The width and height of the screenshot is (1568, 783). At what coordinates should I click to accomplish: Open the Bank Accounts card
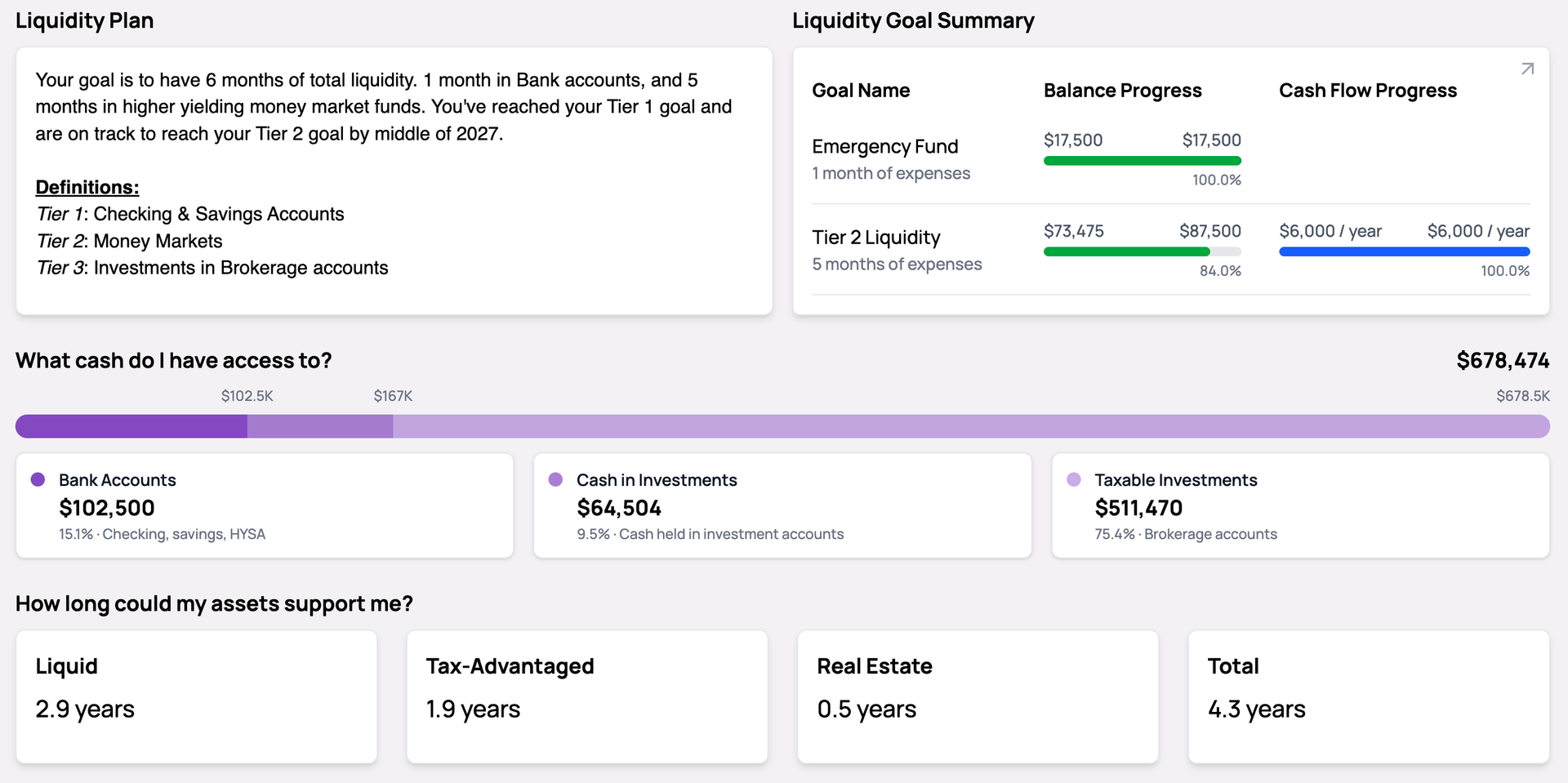tap(263, 505)
